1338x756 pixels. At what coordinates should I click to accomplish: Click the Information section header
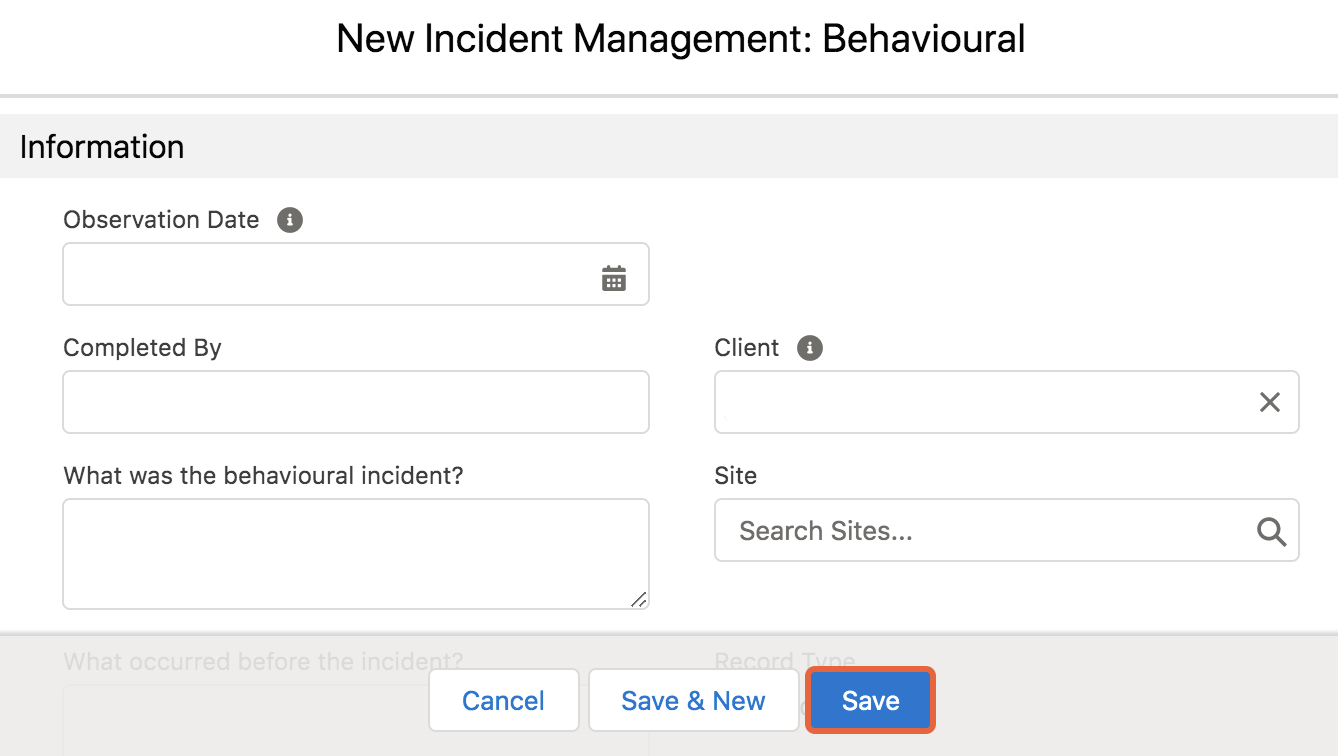pos(669,146)
